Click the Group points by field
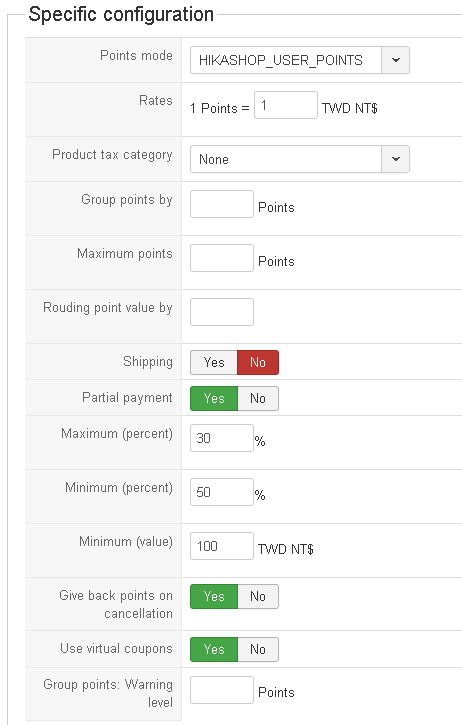Screen dimensions: 462x725 [222, 204]
